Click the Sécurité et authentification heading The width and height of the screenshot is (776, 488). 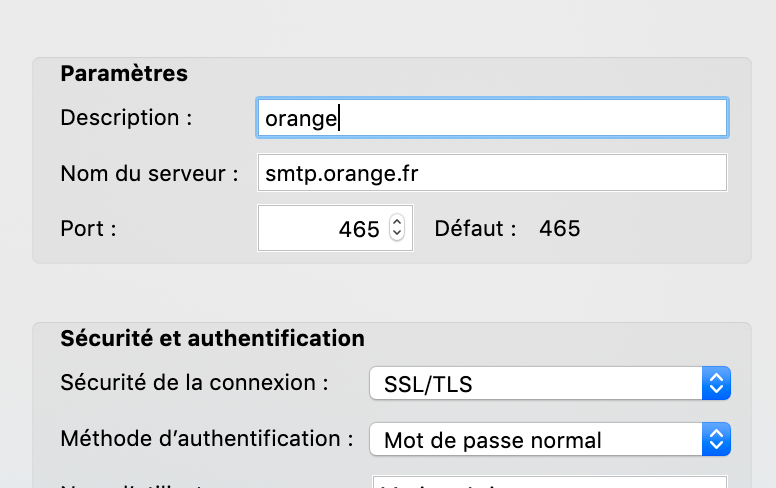click(x=212, y=338)
